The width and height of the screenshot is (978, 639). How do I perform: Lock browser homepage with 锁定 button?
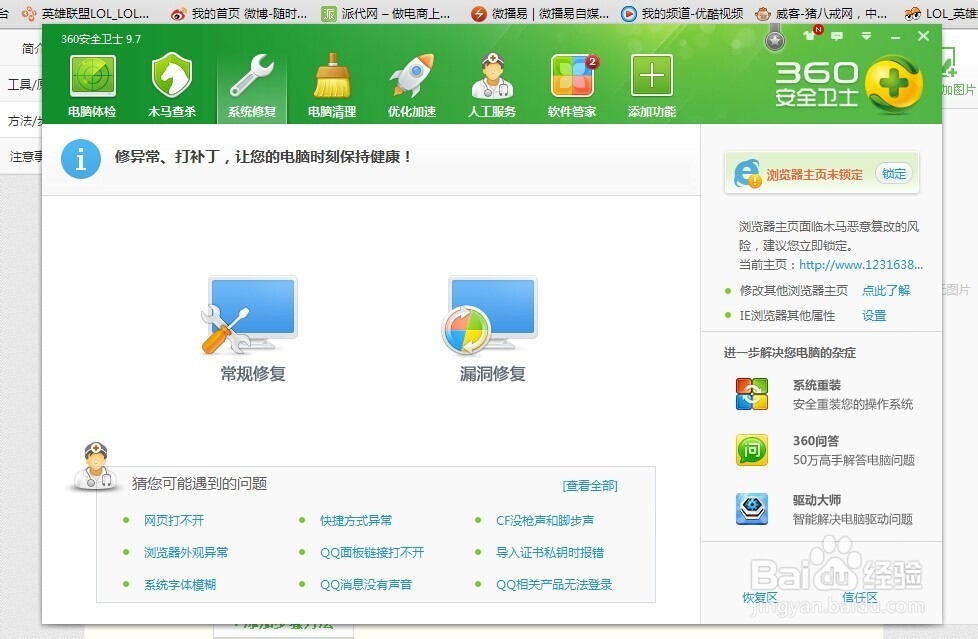point(894,173)
